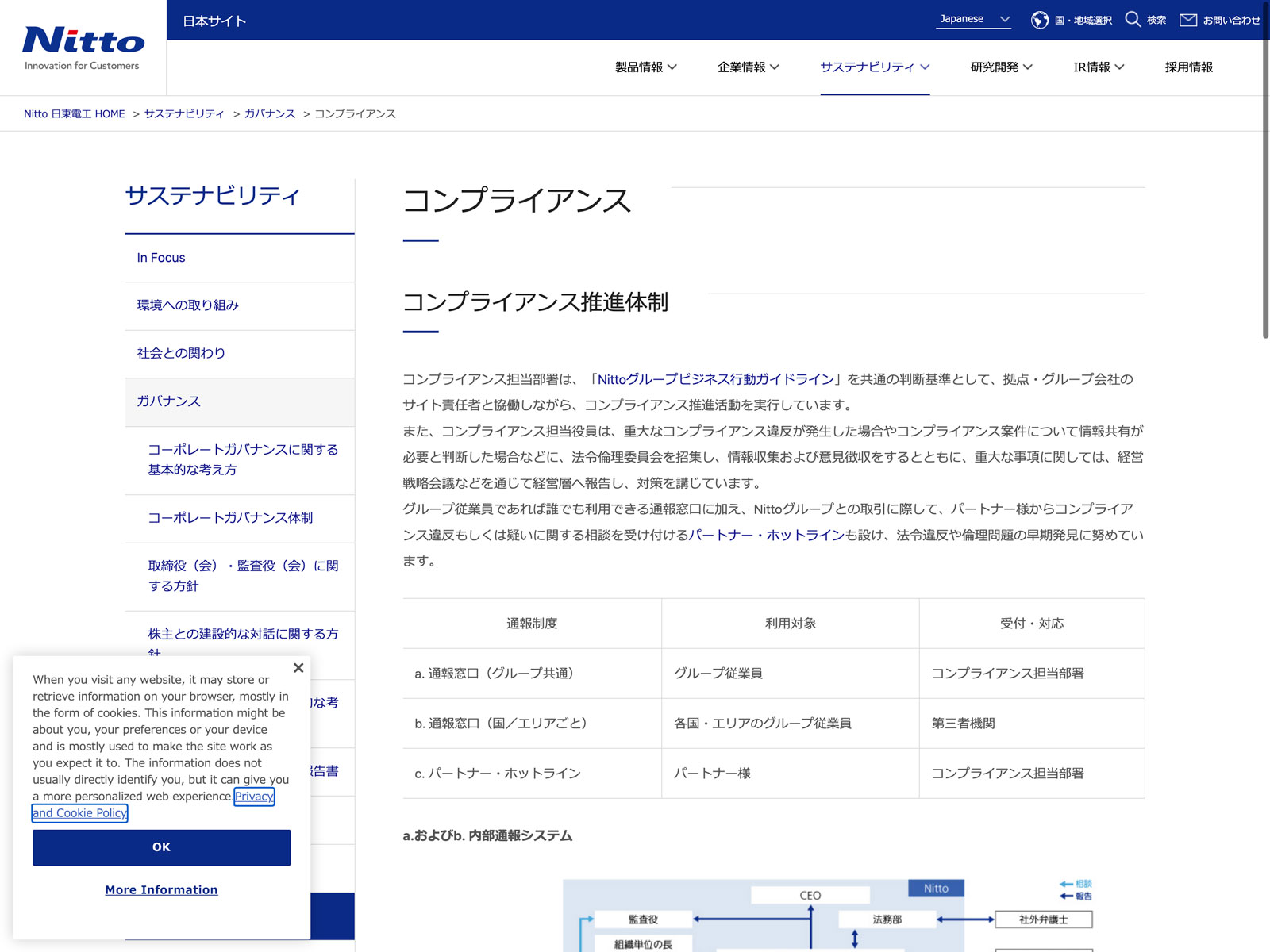The width and height of the screenshot is (1270, 952).
Task: Click ガバナンス breadcrumb link
Action: point(269,114)
